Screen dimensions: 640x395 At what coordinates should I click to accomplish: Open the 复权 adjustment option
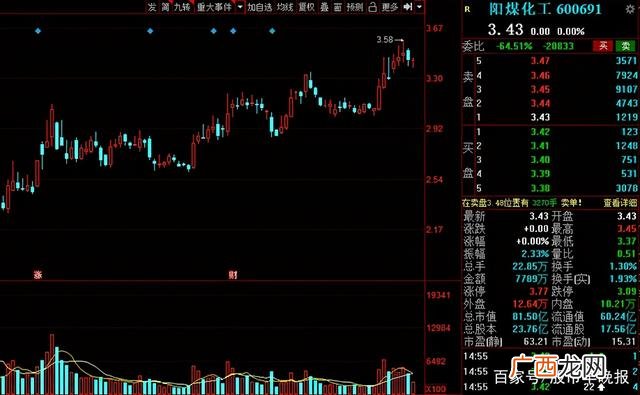[306, 7]
